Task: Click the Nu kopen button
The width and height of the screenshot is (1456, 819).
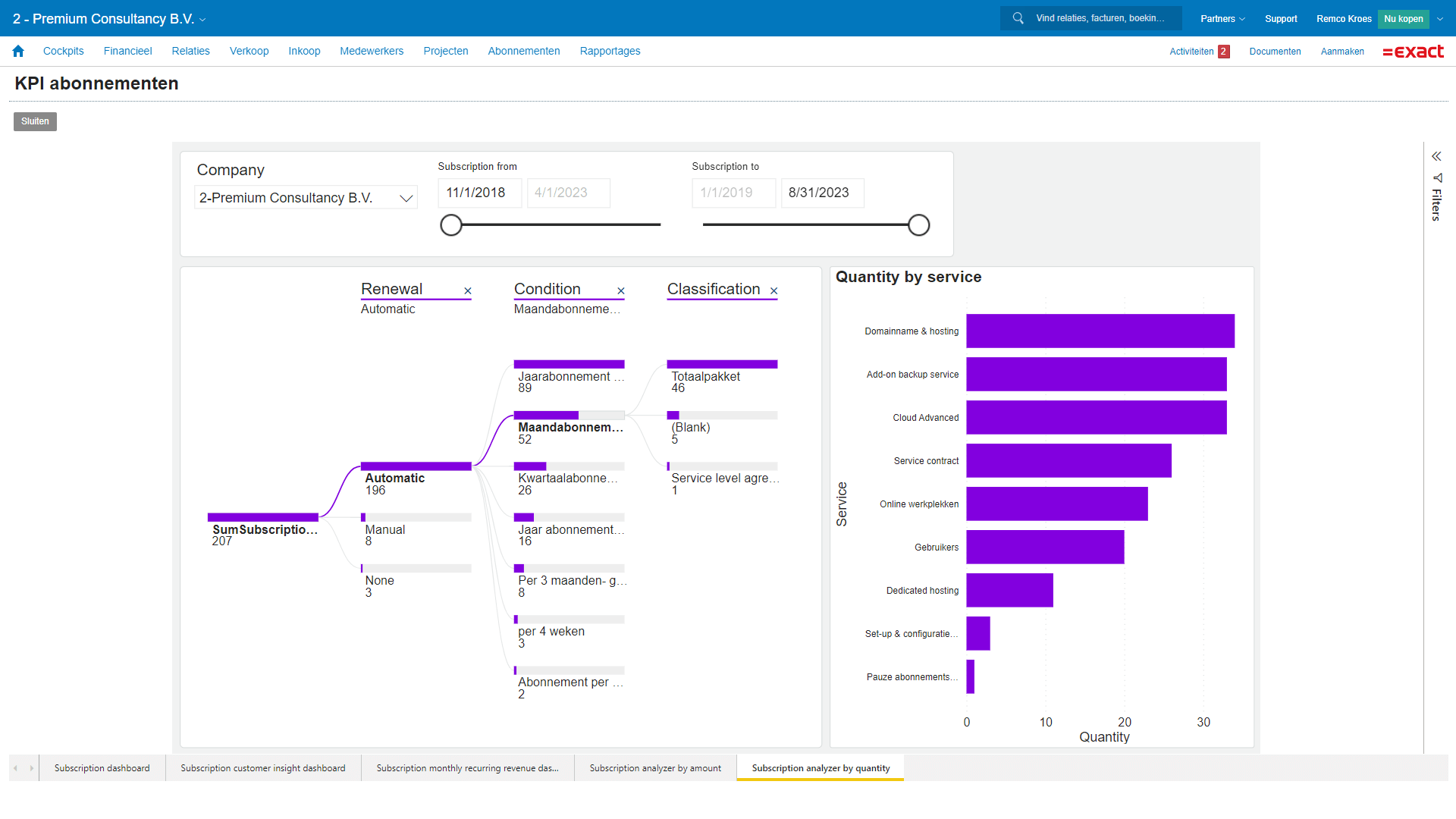Action: (x=1403, y=19)
